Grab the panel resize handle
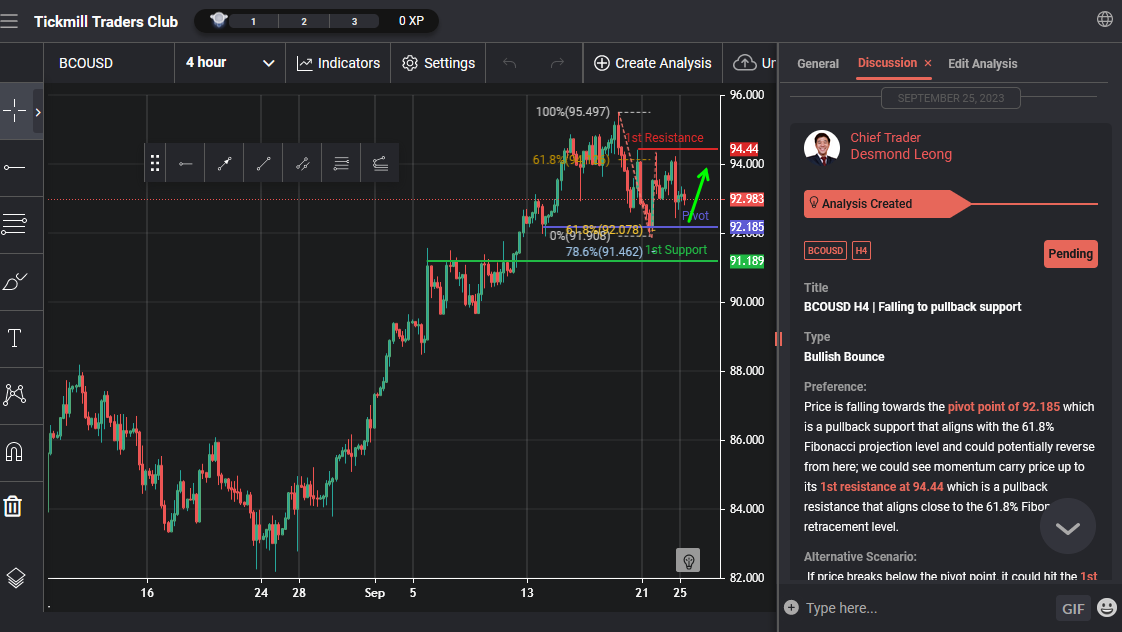The height and width of the screenshot is (632, 1122). tap(778, 339)
